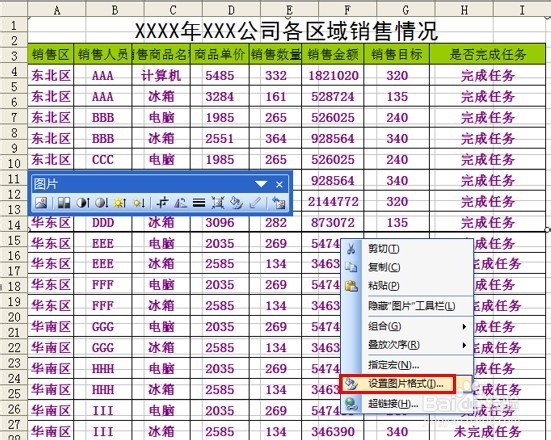Select column A header

[57, 10]
